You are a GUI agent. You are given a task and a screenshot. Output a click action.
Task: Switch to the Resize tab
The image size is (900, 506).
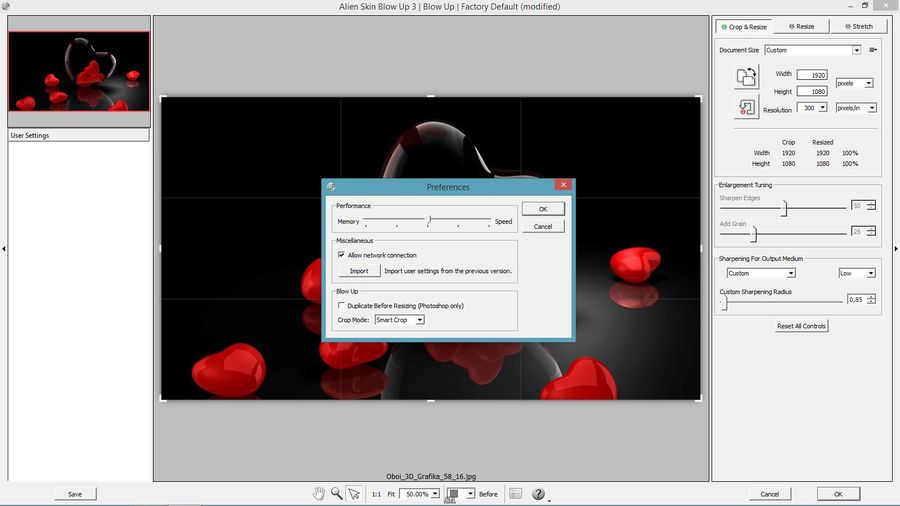coord(801,26)
